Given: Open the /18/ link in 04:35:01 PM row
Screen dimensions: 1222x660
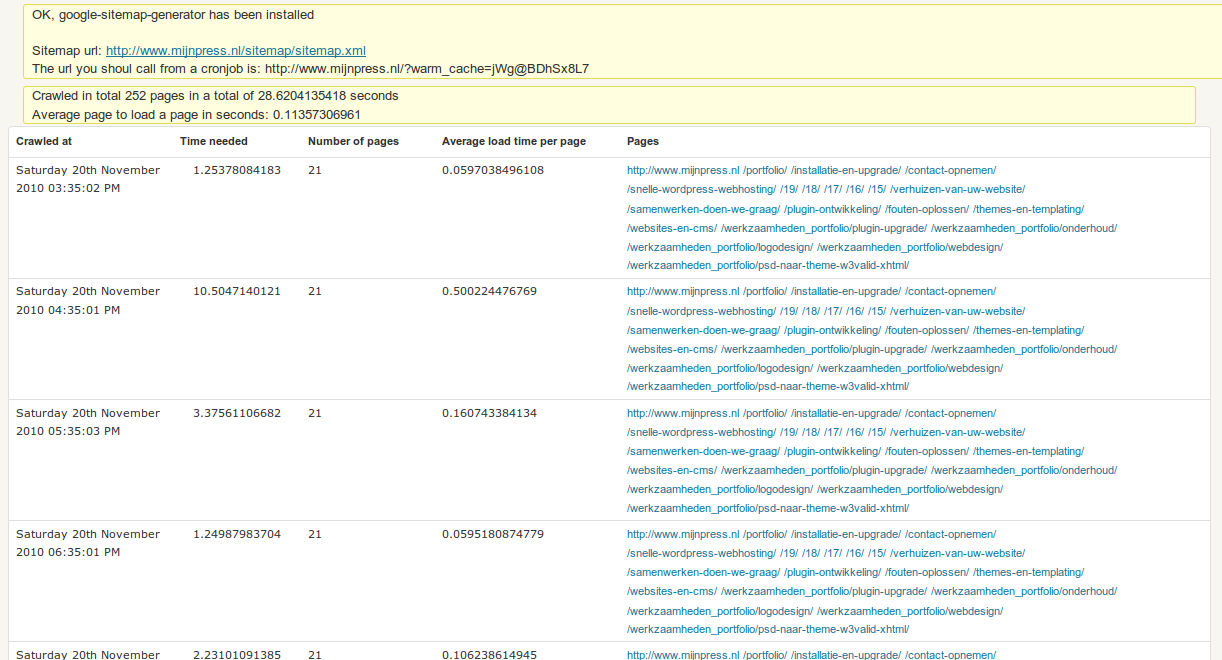Looking at the screenshot, I should [811, 311].
